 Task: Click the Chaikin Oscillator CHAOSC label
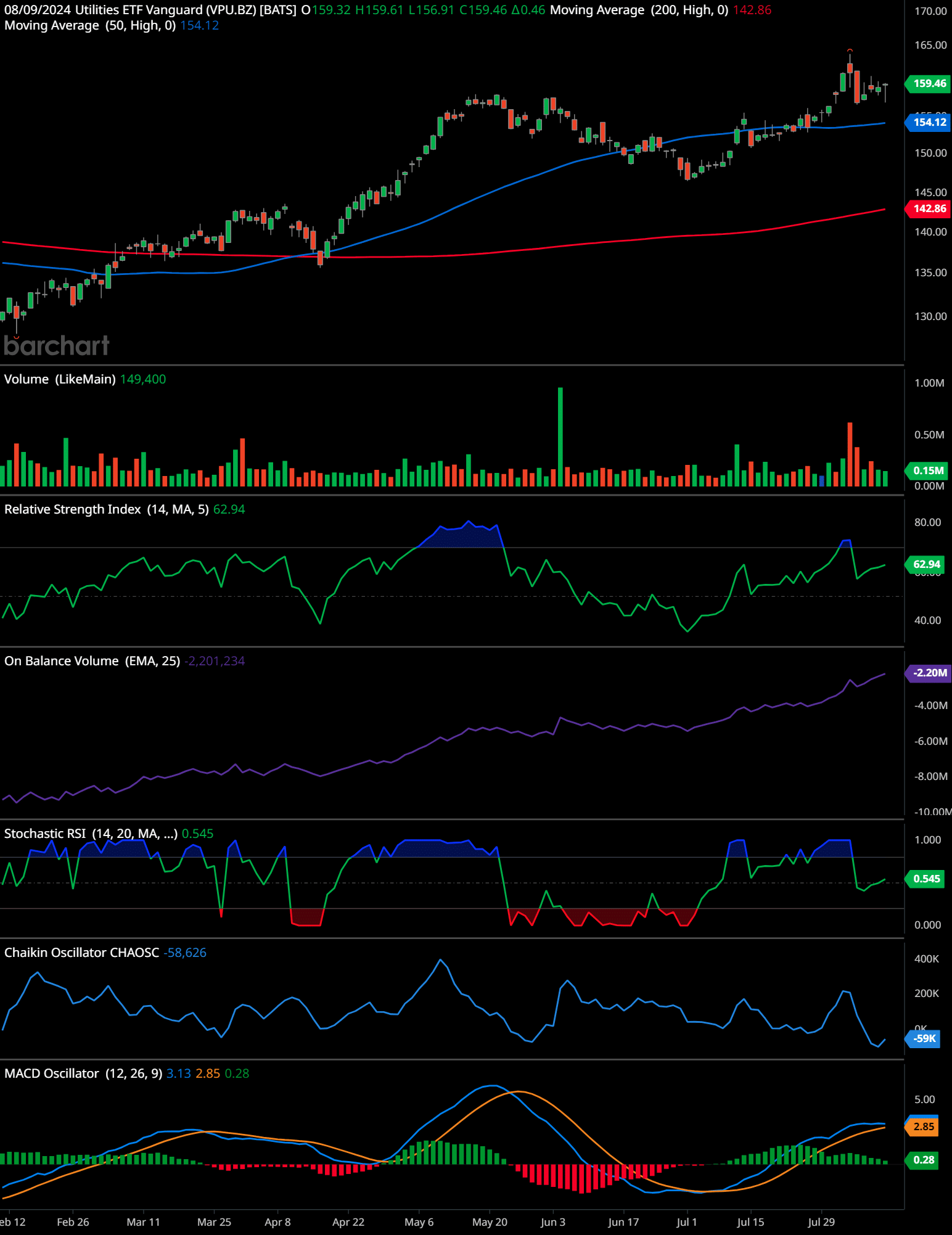[x=82, y=953]
